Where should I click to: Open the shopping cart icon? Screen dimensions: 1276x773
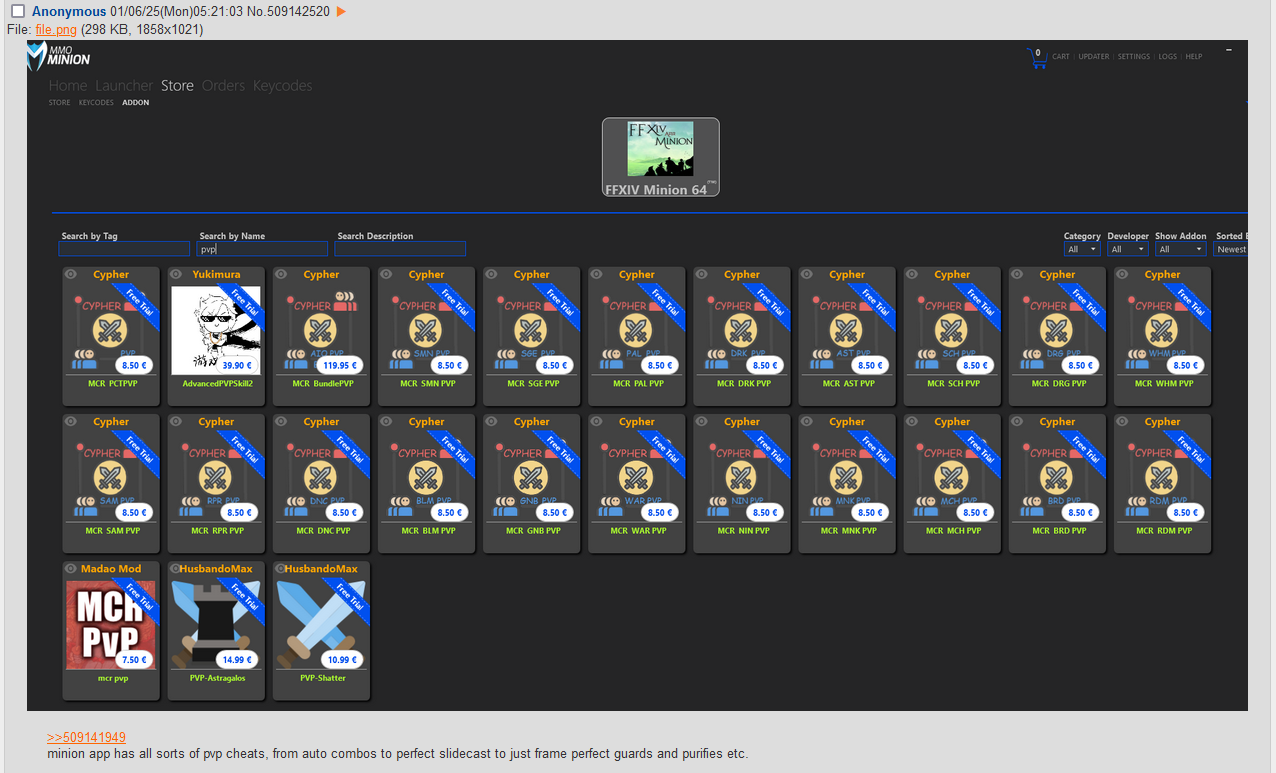tap(1037, 58)
